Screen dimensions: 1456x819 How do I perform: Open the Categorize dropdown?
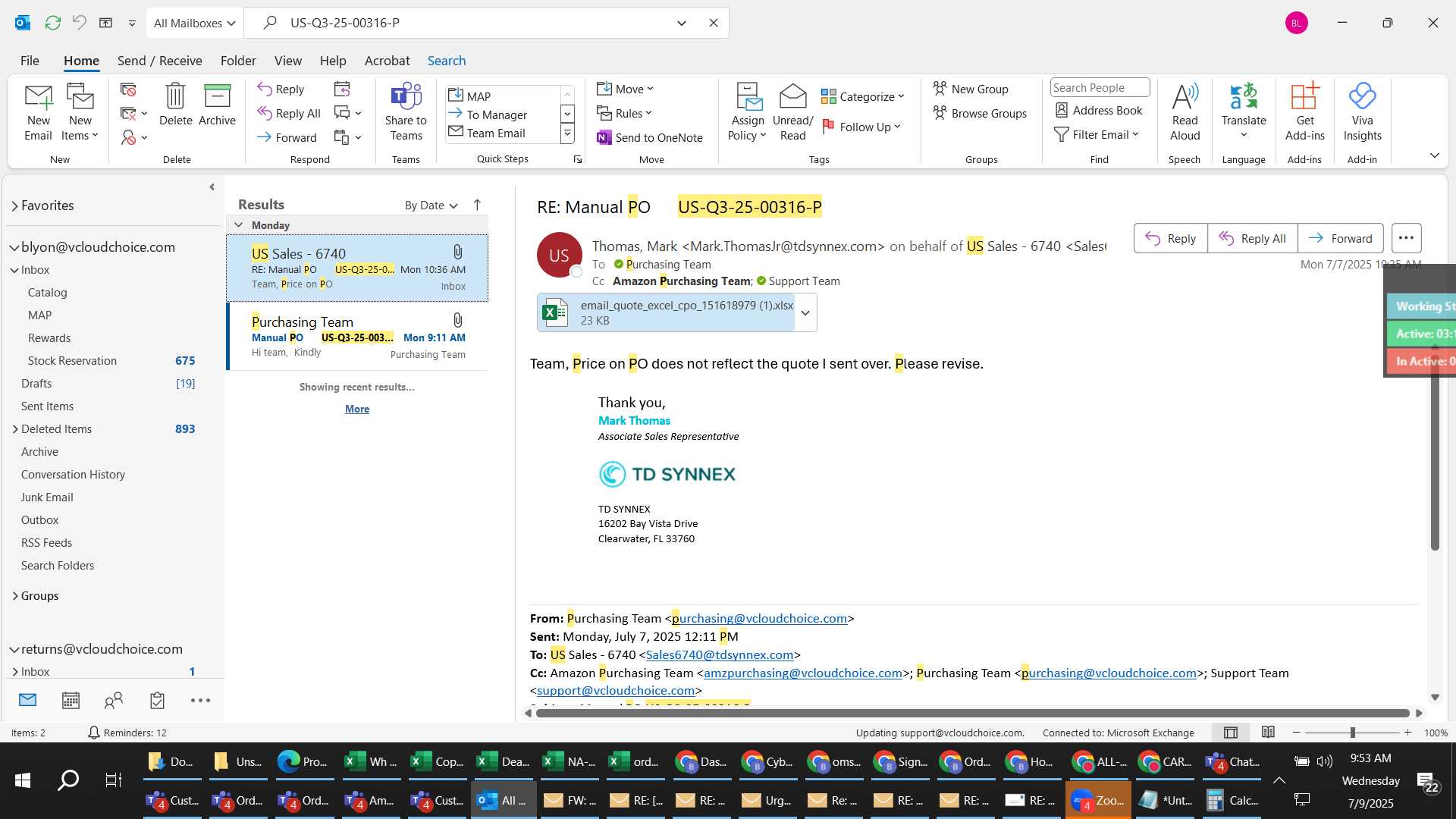[x=862, y=96]
